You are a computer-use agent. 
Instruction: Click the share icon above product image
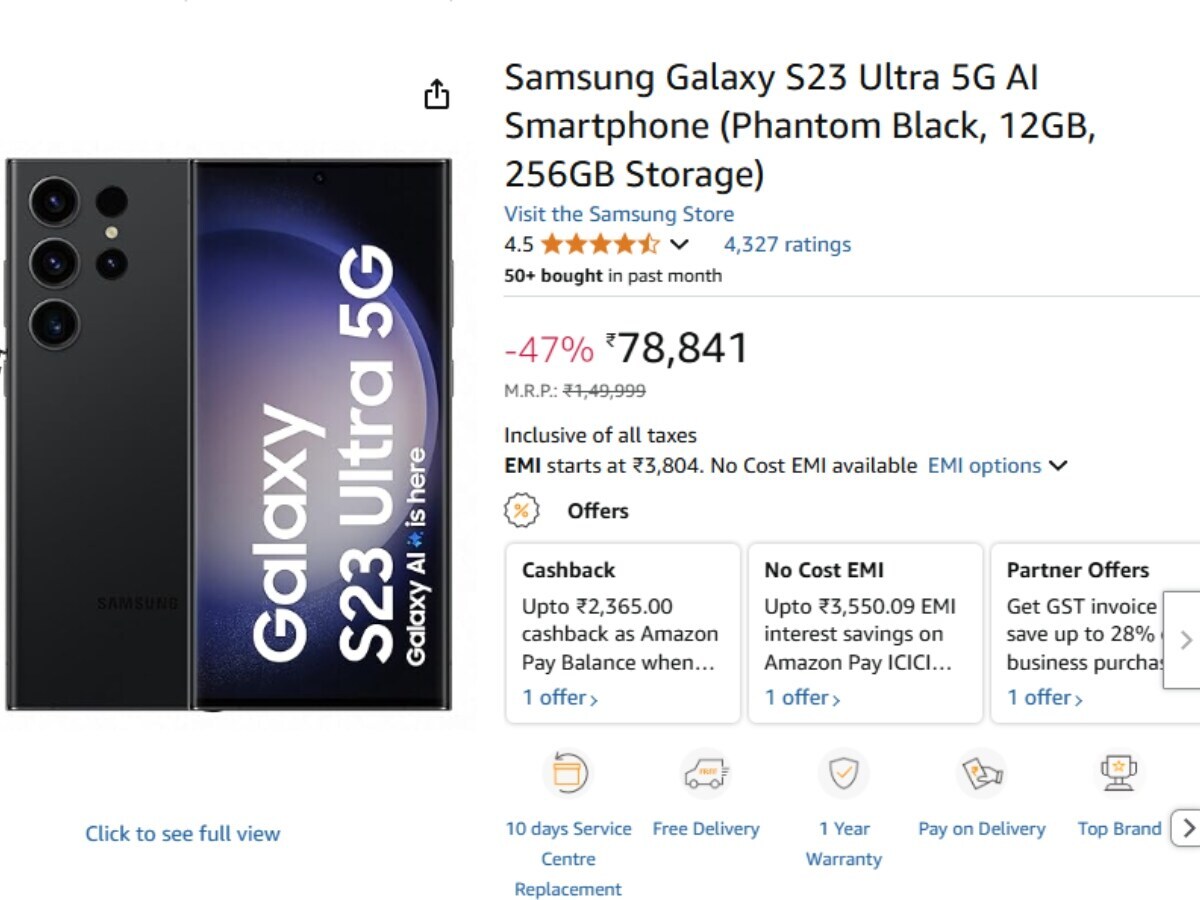click(437, 95)
